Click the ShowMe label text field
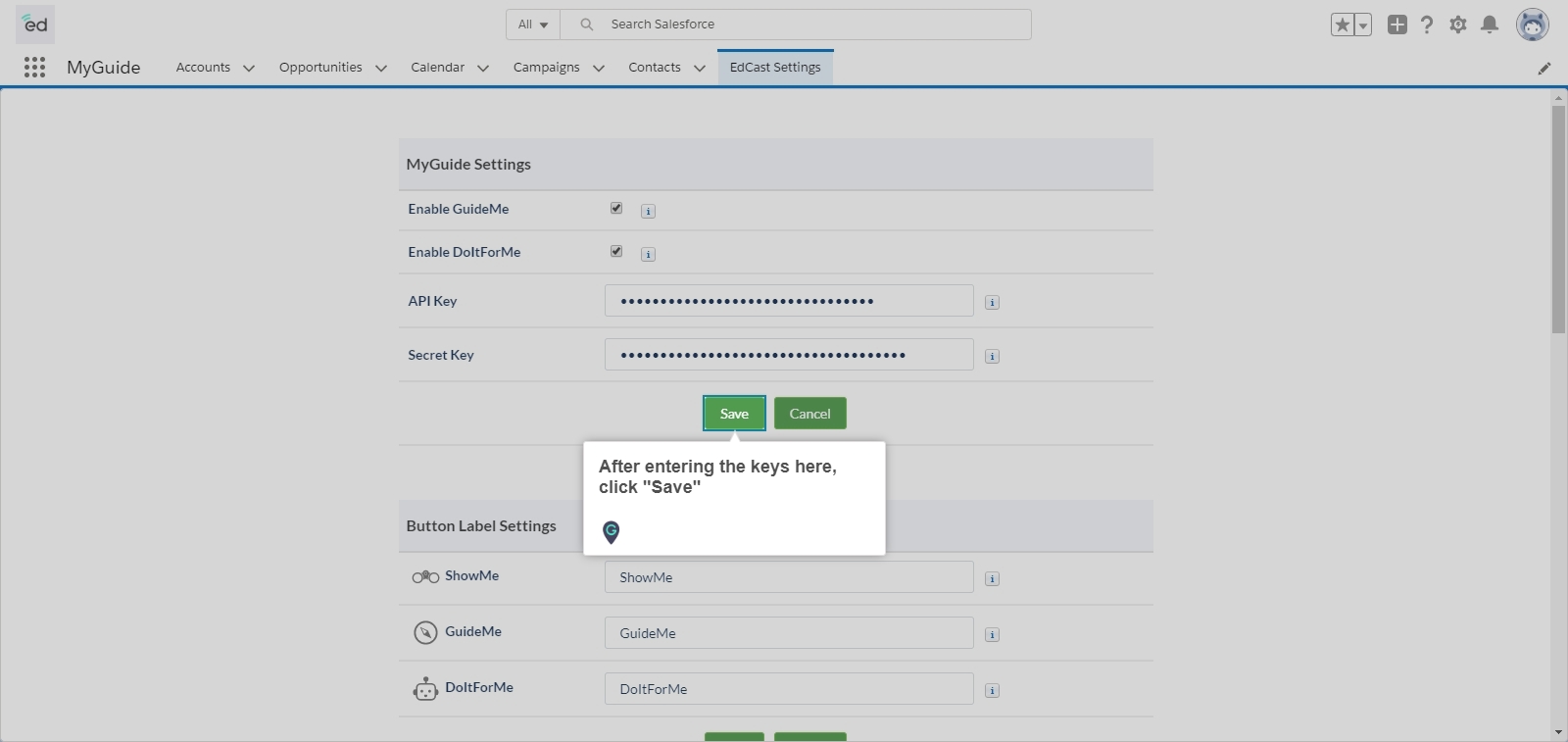The width and height of the screenshot is (1568, 742). (789, 577)
